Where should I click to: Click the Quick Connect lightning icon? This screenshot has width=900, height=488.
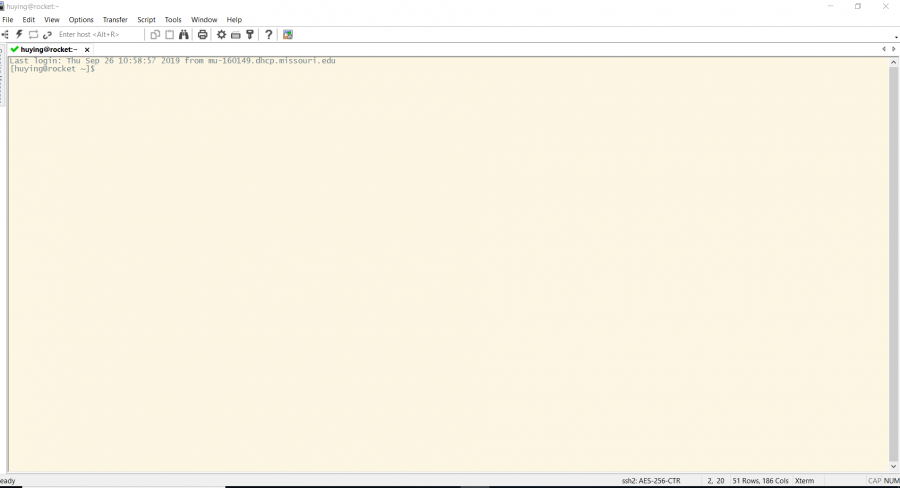click(x=19, y=35)
